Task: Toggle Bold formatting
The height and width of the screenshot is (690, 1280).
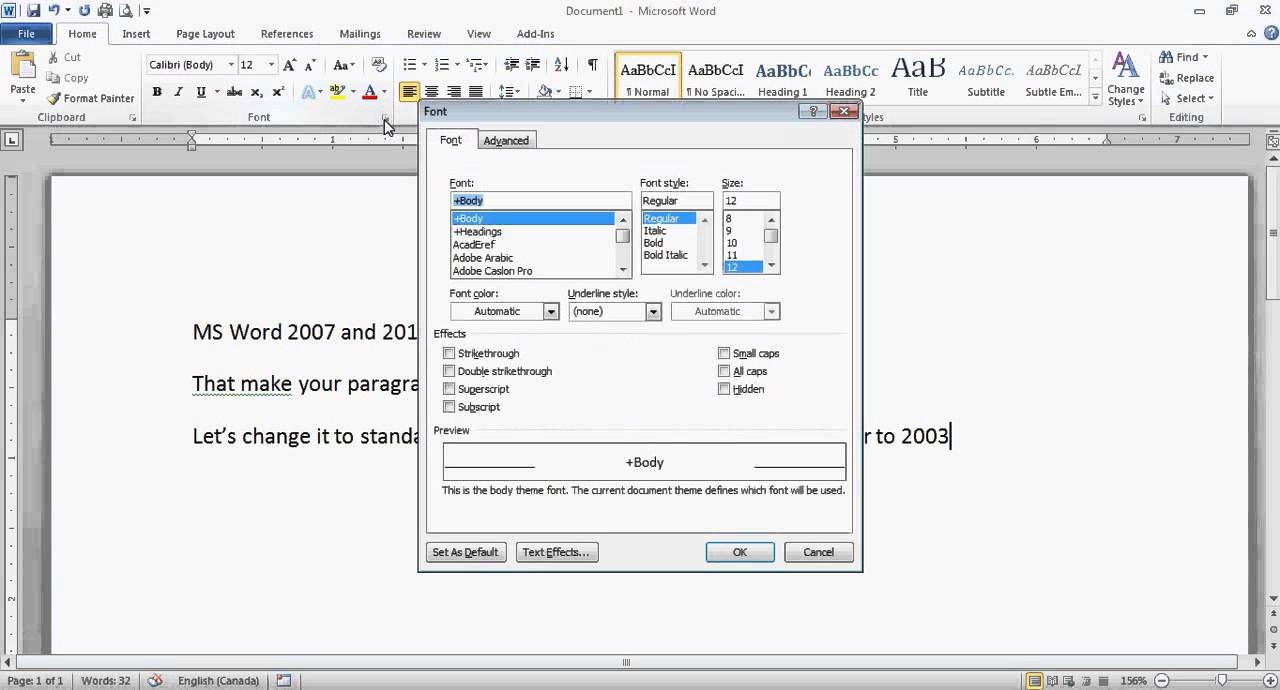Action: coord(157,92)
